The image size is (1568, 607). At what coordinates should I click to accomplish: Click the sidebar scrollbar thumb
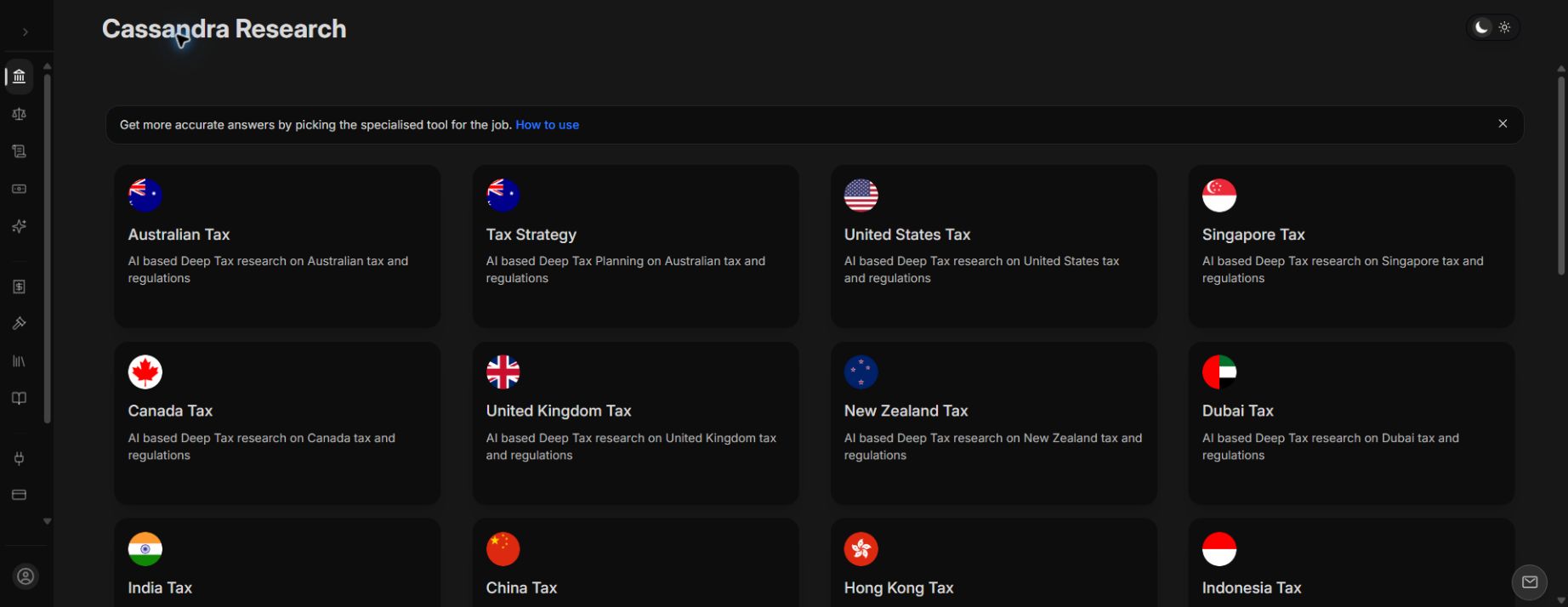click(x=48, y=248)
